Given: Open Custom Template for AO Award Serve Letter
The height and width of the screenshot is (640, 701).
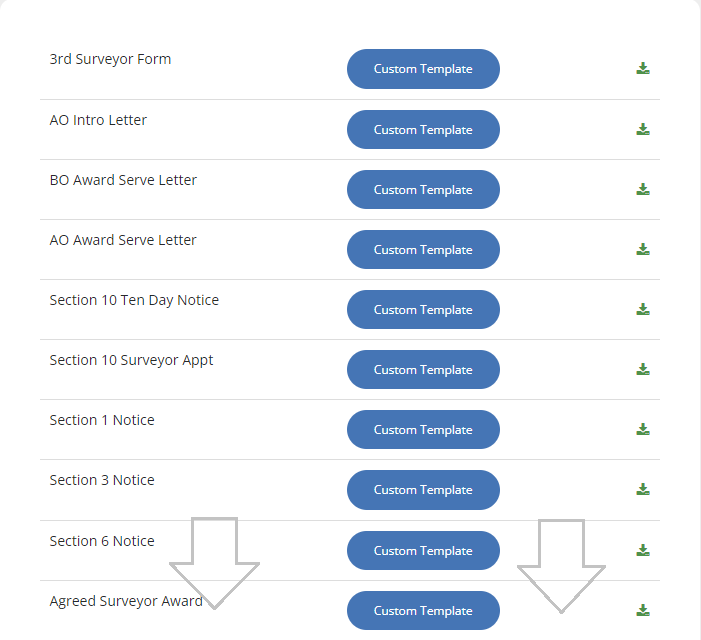Looking at the screenshot, I should pyautogui.click(x=423, y=249).
